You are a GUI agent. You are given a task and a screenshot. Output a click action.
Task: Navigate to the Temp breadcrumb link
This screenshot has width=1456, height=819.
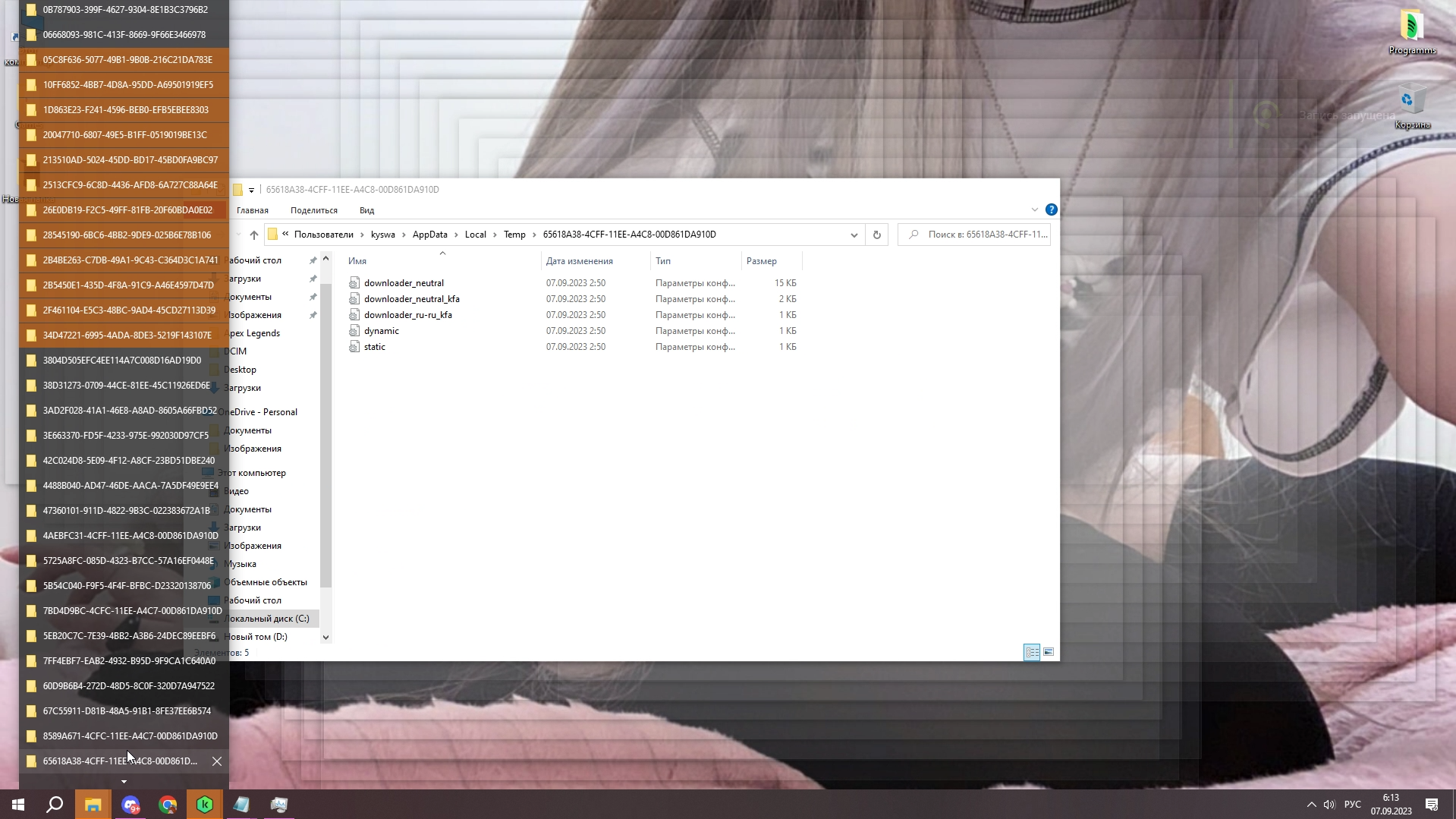pyautogui.click(x=515, y=235)
